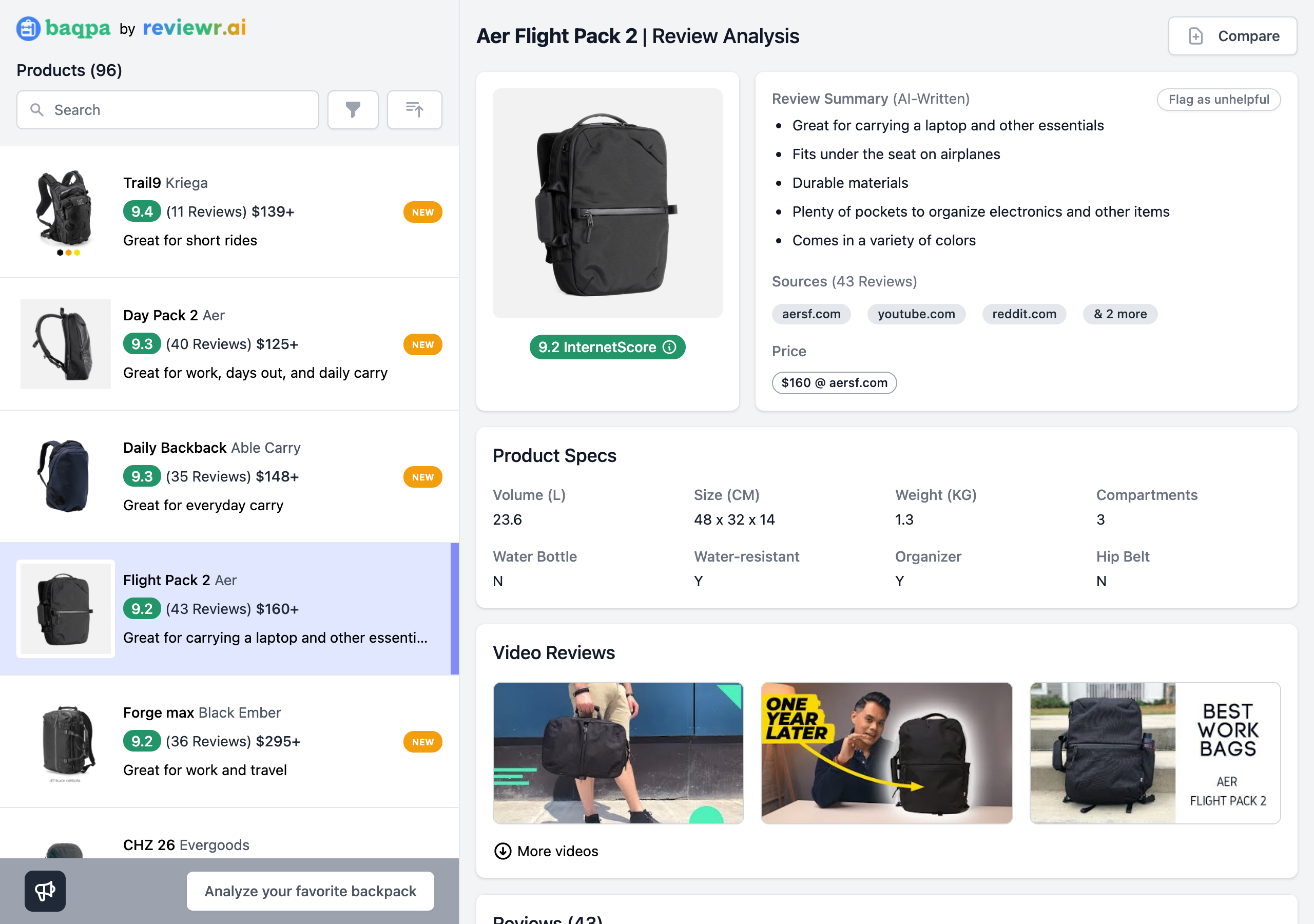Image resolution: width=1314 pixels, height=924 pixels.
Task: Click the 'Volume (L)' spec label
Action: [x=529, y=495]
